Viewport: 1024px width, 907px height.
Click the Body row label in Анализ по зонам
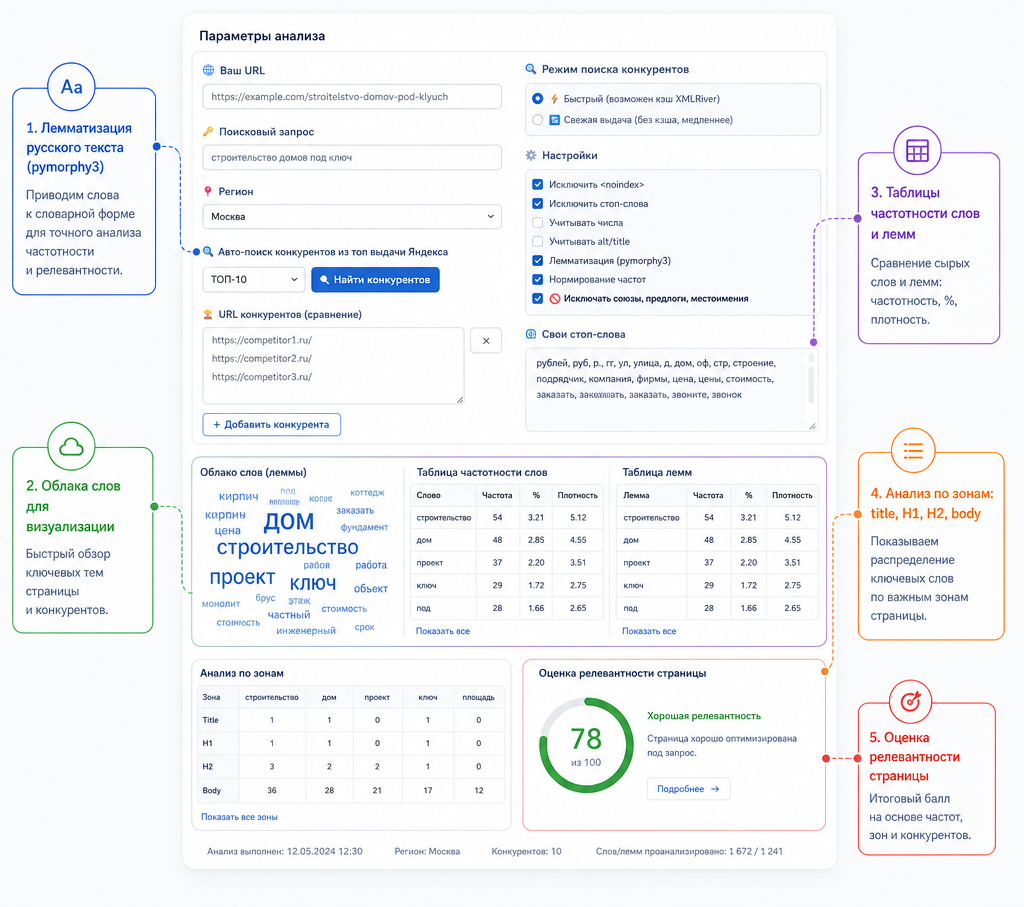[x=212, y=790]
